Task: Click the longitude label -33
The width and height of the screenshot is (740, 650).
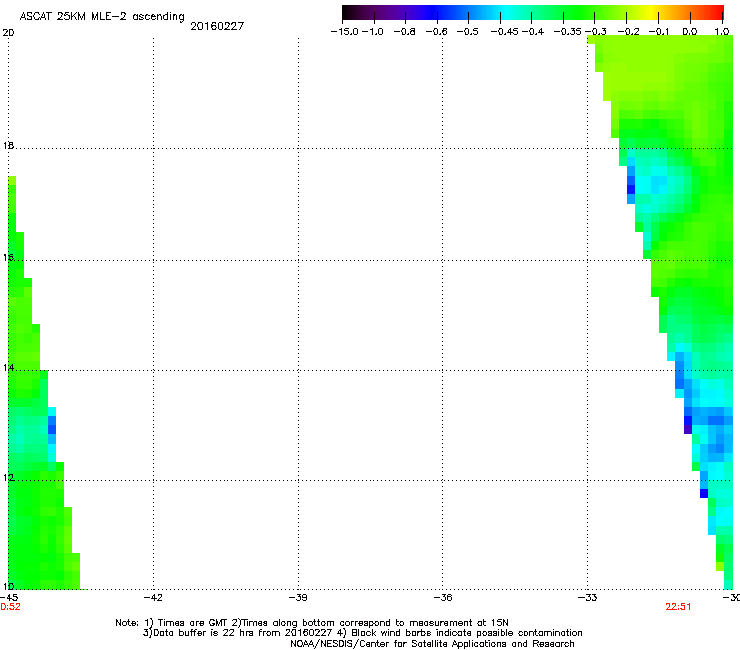Action: [x=587, y=597]
